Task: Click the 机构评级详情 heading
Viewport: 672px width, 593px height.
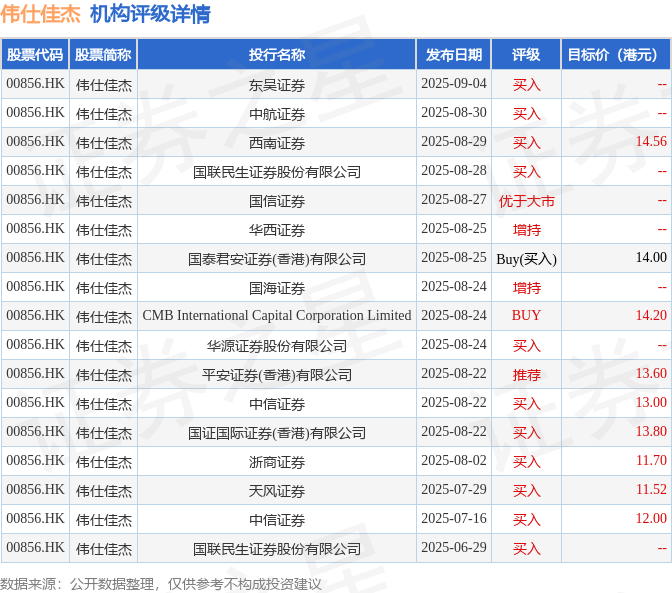Action: [x=150, y=14]
